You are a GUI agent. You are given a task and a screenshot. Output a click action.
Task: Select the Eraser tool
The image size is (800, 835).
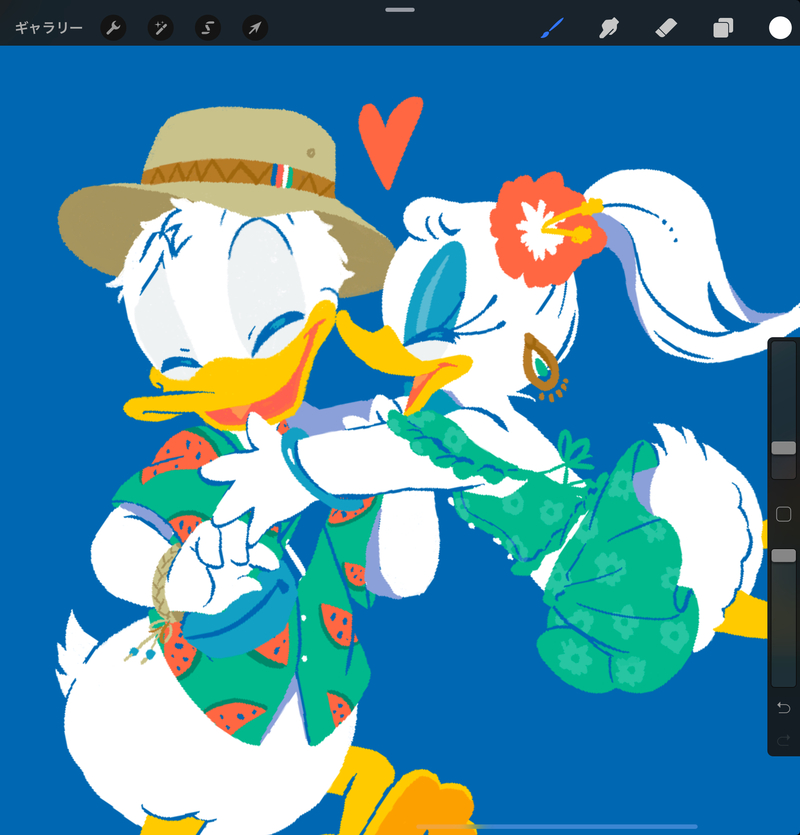[x=666, y=28]
